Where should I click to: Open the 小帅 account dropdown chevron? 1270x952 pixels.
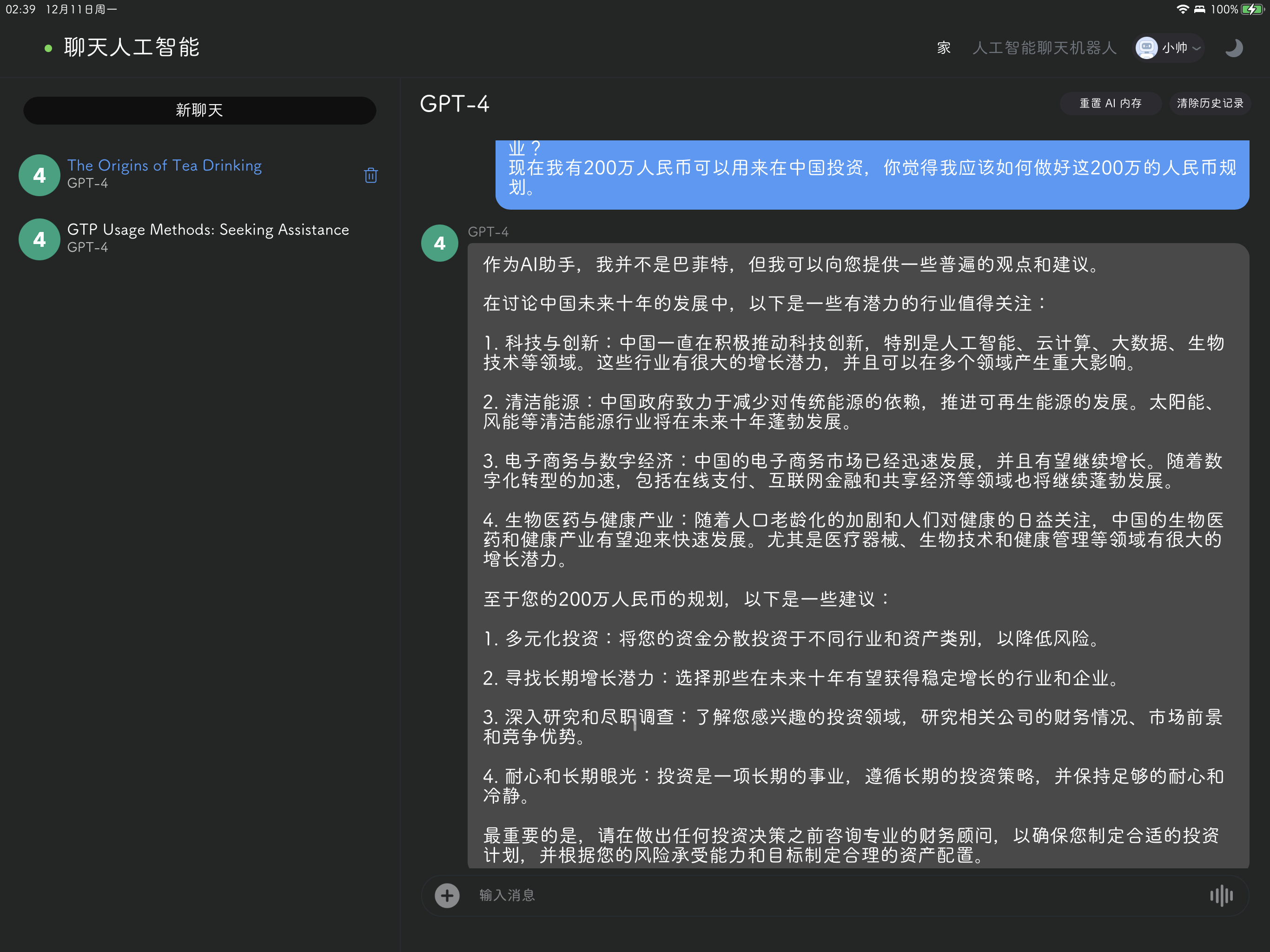[x=1197, y=48]
